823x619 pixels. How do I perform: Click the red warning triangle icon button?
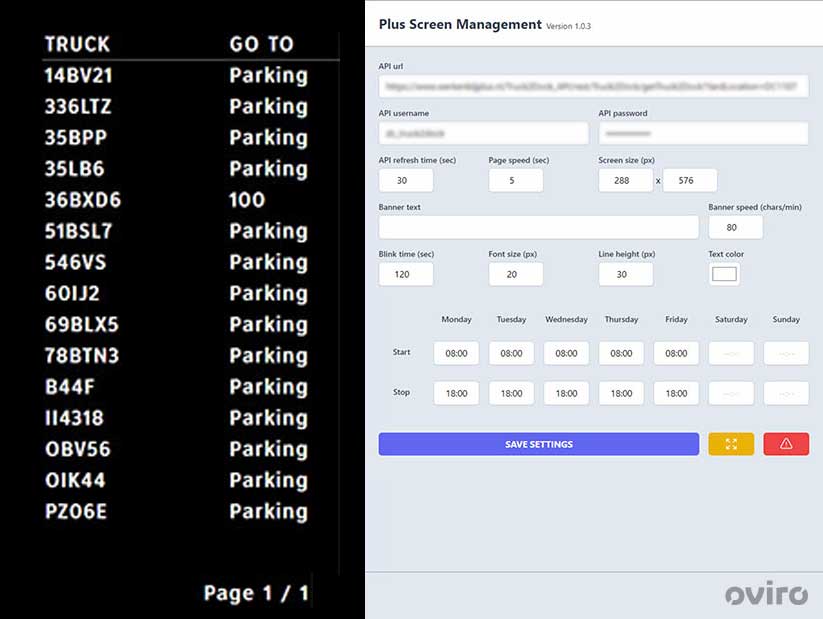786,444
